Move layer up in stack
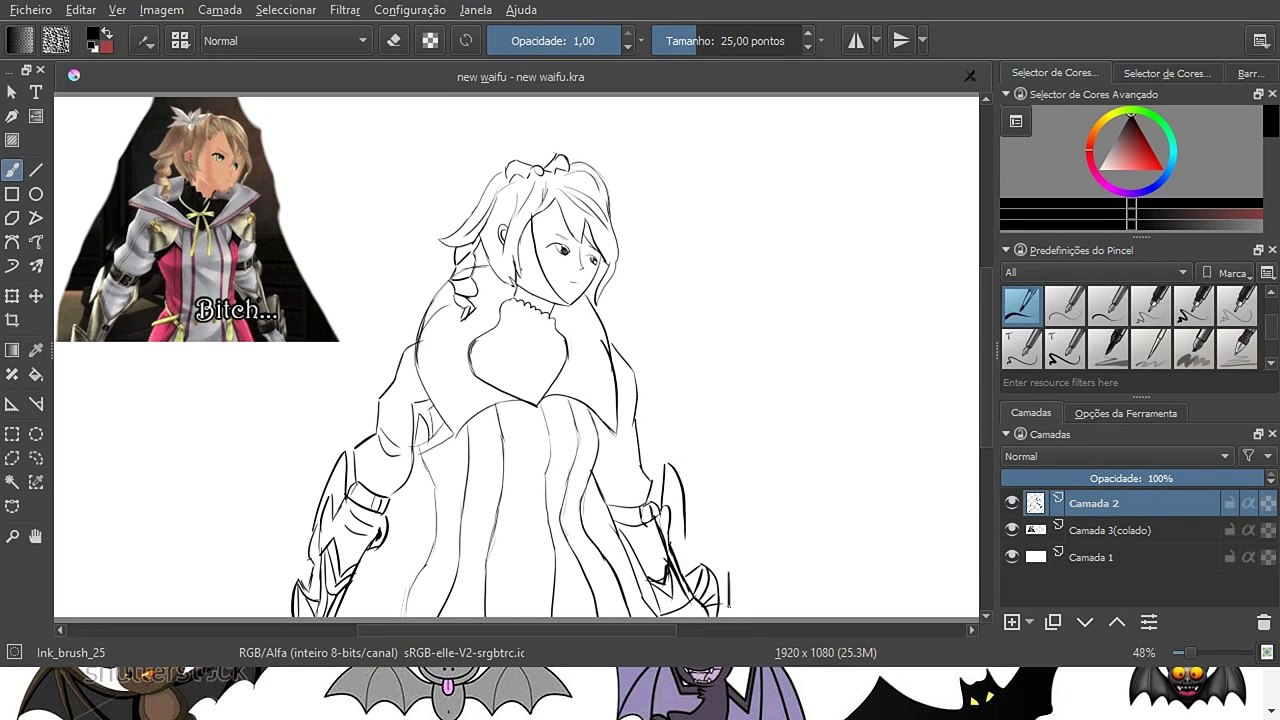 click(1117, 622)
